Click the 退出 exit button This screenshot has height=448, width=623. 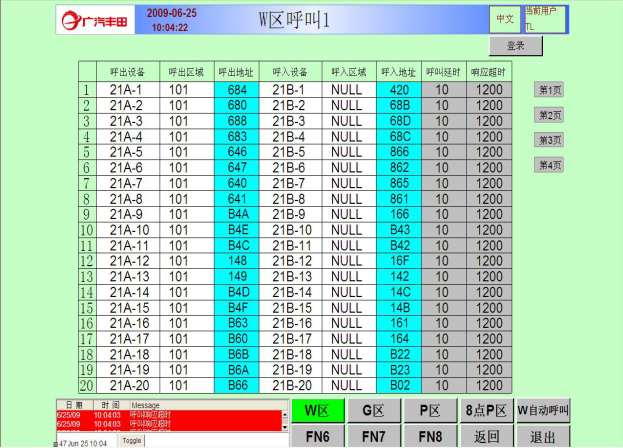point(543,436)
